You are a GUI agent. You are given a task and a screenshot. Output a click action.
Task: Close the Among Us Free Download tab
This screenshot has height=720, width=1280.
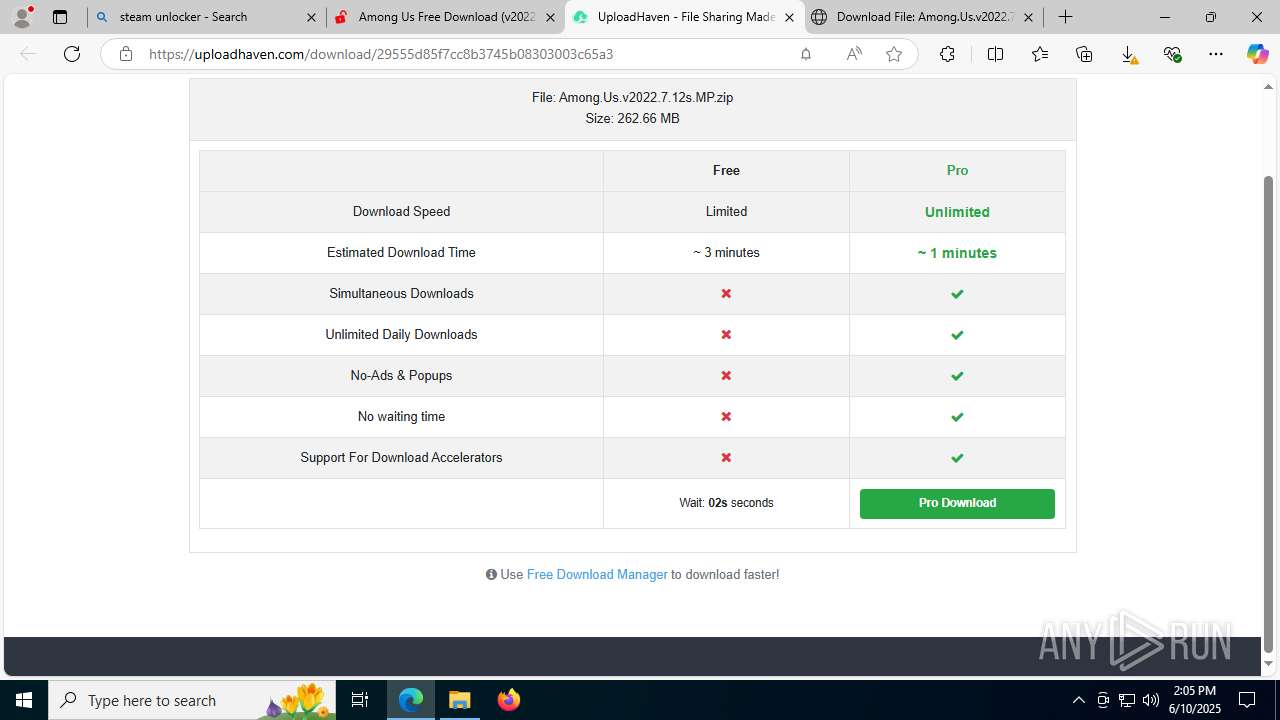(550, 17)
